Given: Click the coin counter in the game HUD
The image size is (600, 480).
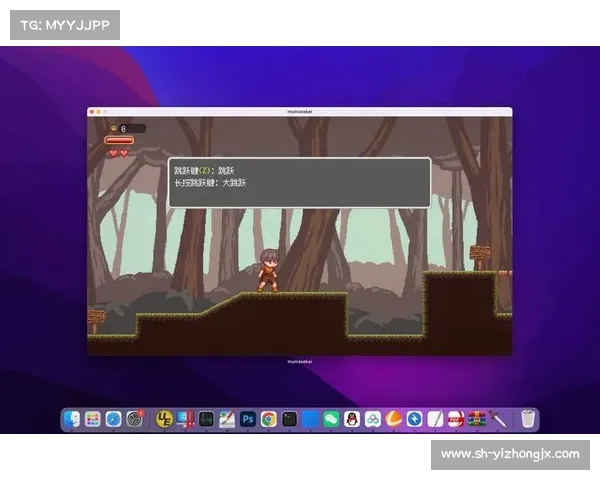Looking at the screenshot, I should point(128,129).
